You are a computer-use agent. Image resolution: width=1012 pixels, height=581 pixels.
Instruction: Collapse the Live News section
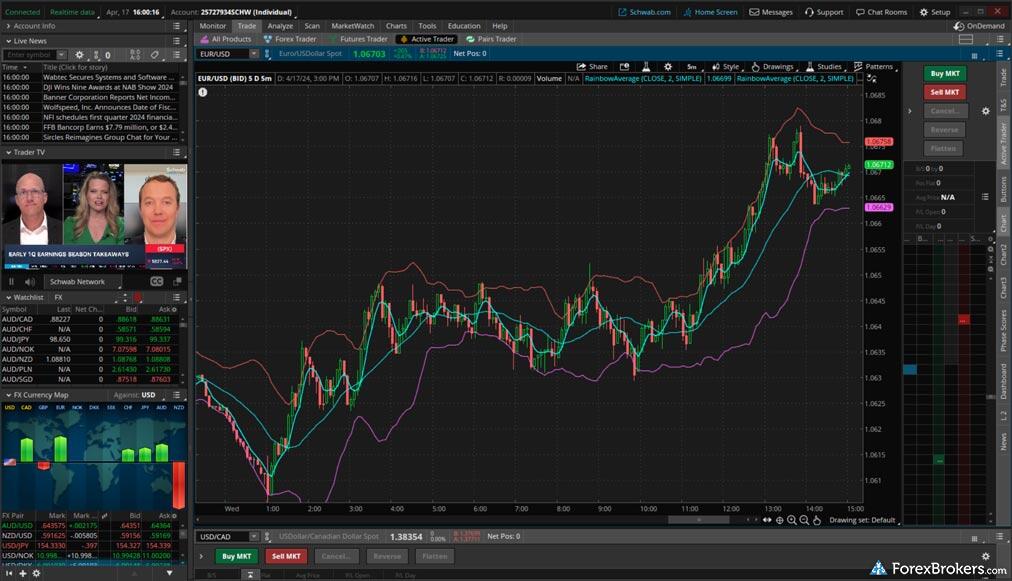click(x=8, y=41)
